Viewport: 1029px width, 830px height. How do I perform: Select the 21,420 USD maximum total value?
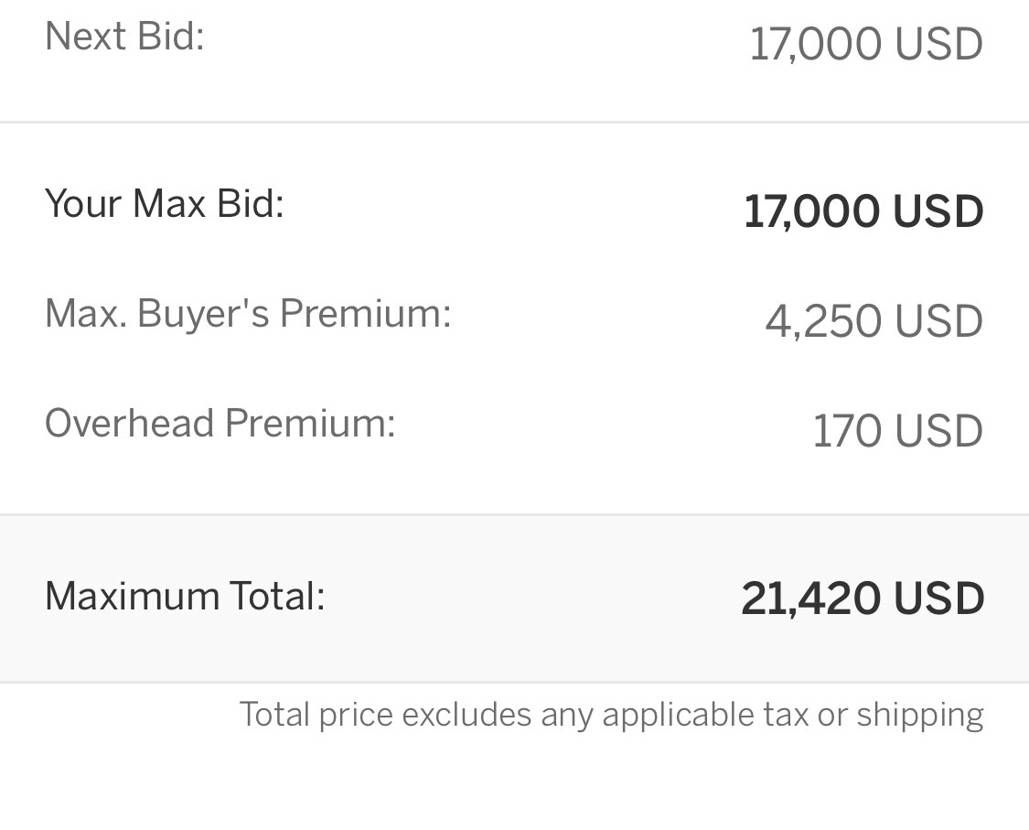(x=862, y=599)
